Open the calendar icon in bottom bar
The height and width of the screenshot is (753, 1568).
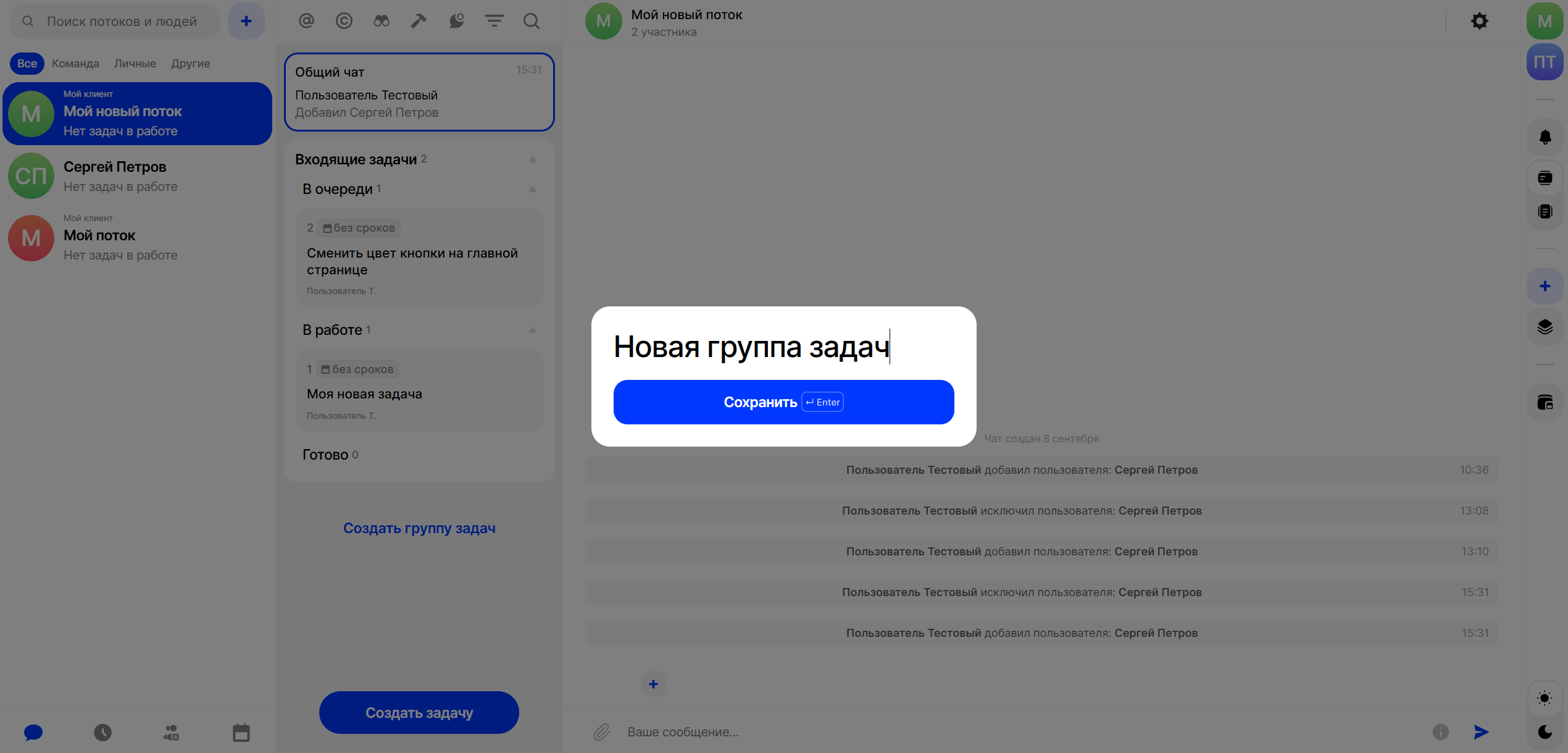241,733
